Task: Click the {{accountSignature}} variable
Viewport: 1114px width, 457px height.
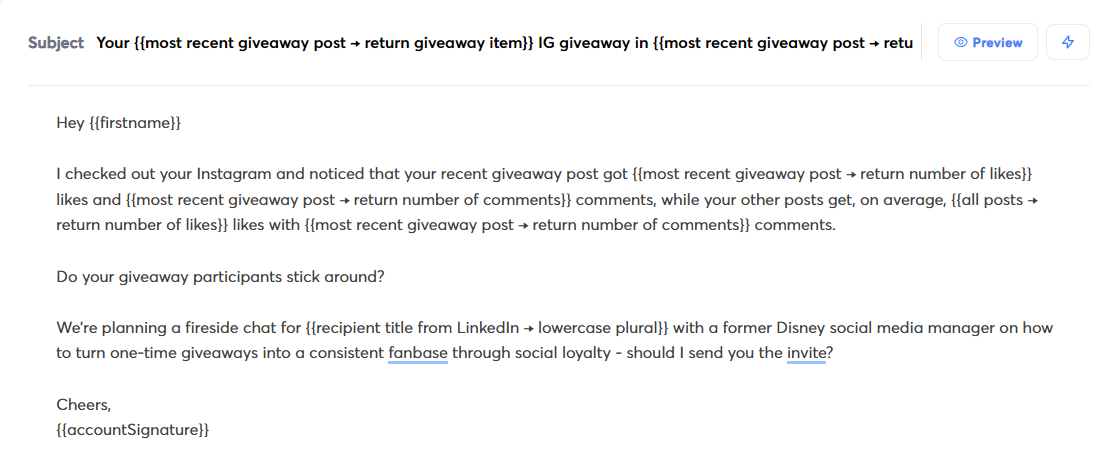Action: (x=133, y=430)
